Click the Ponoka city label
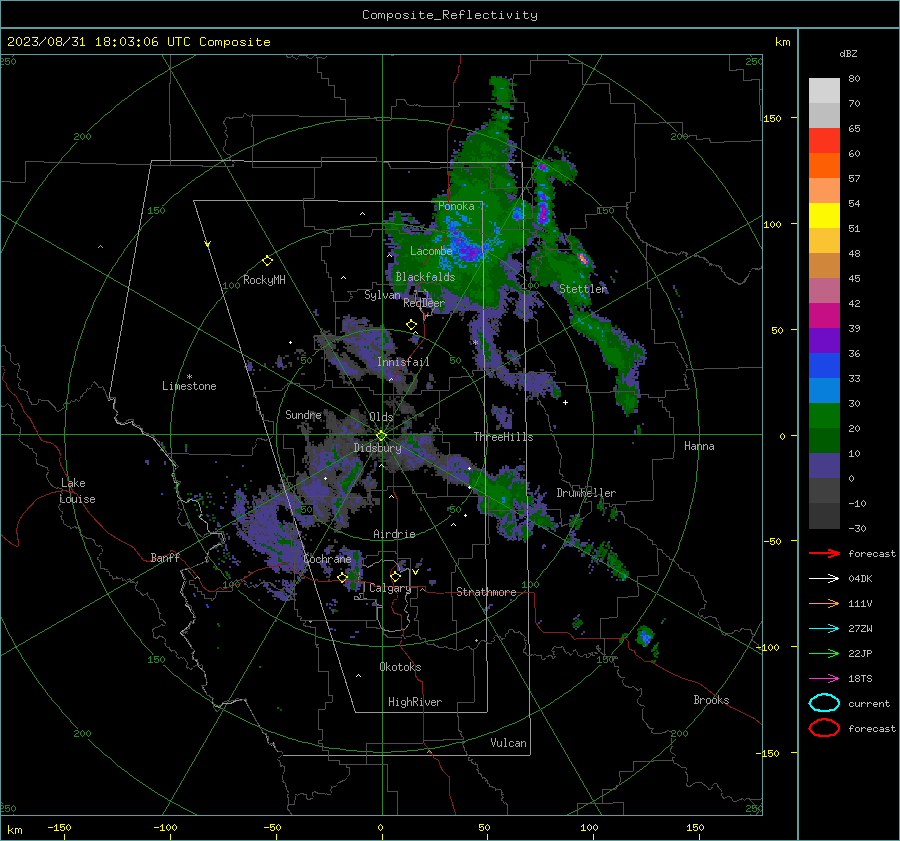 [x=456, y=206]
